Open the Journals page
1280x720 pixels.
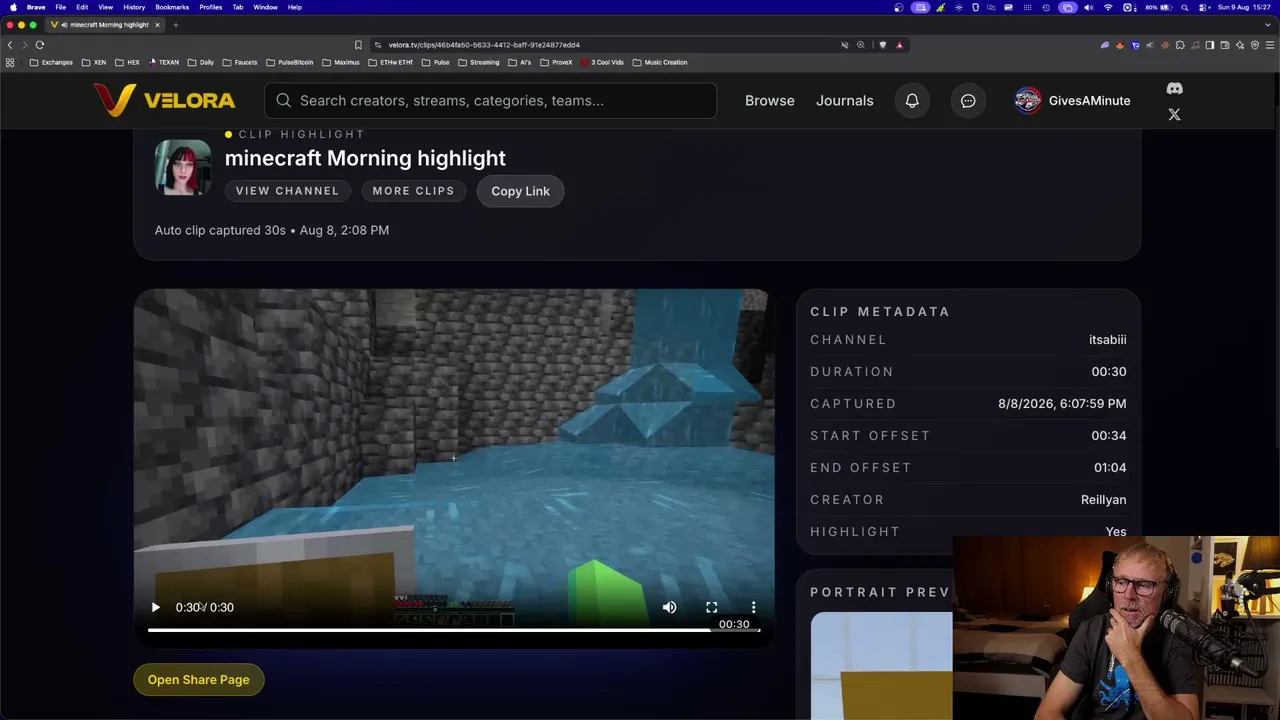(x=844, y=100)
